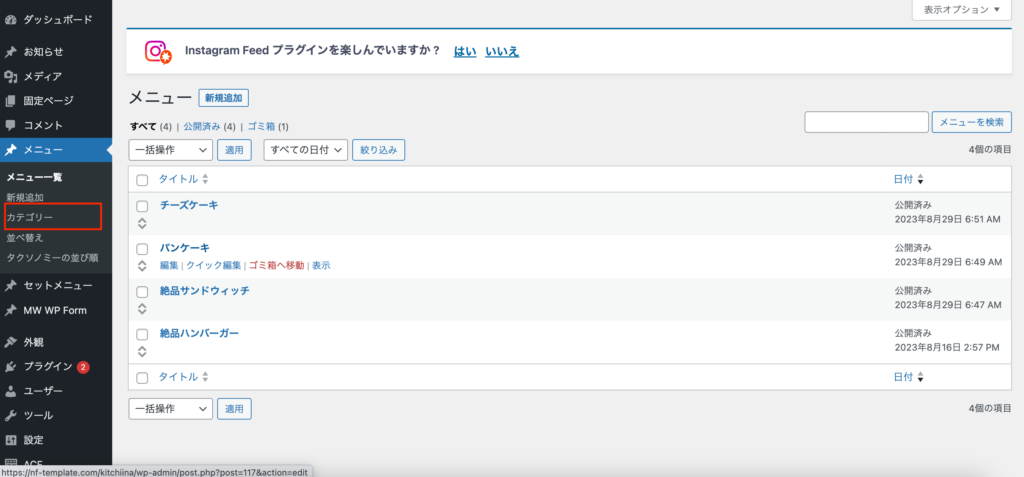
Task: Open the チーズケーキ post title
Action: click(189, 205)
